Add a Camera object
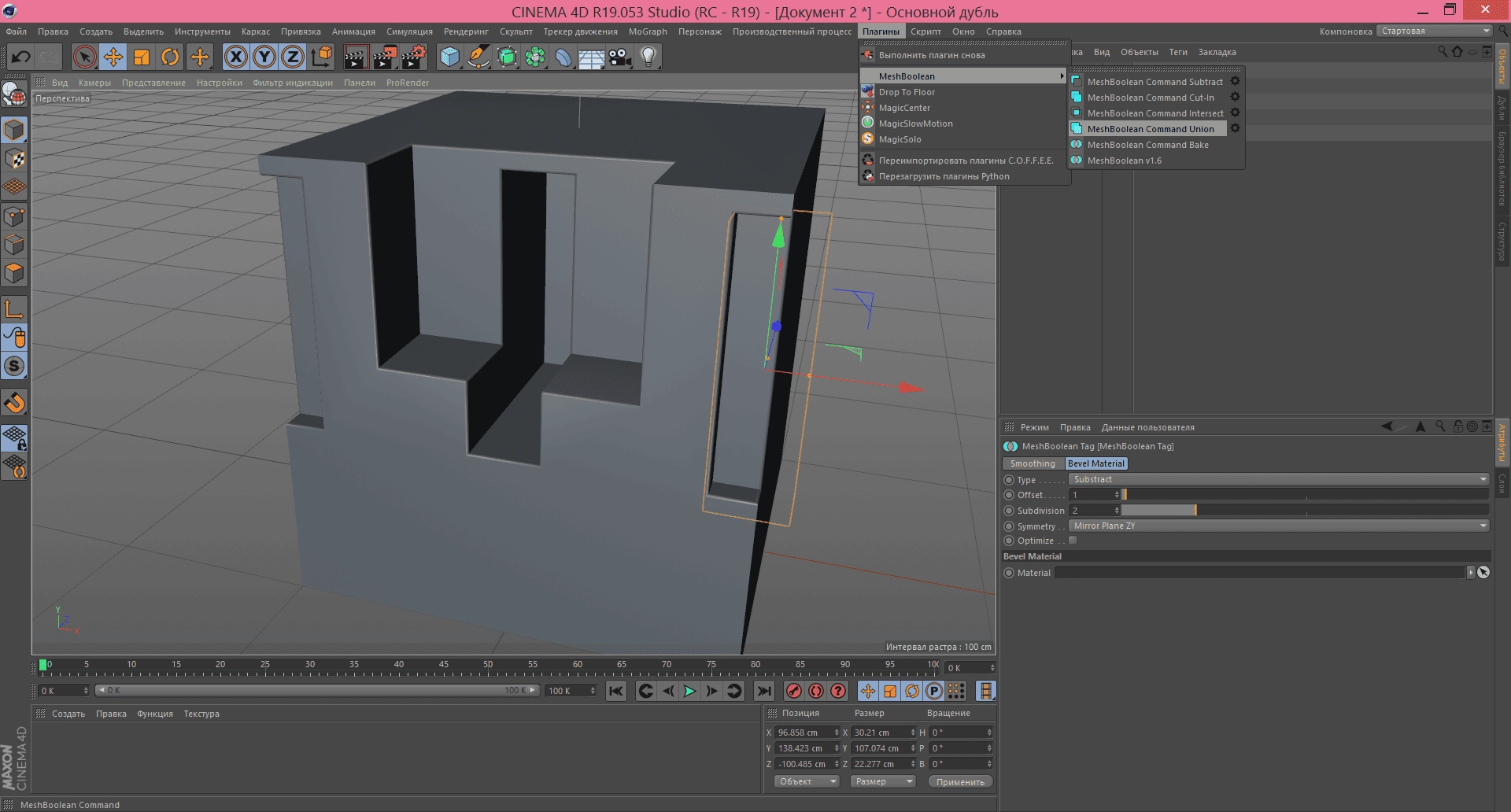1511x812 pixels. 620,57
